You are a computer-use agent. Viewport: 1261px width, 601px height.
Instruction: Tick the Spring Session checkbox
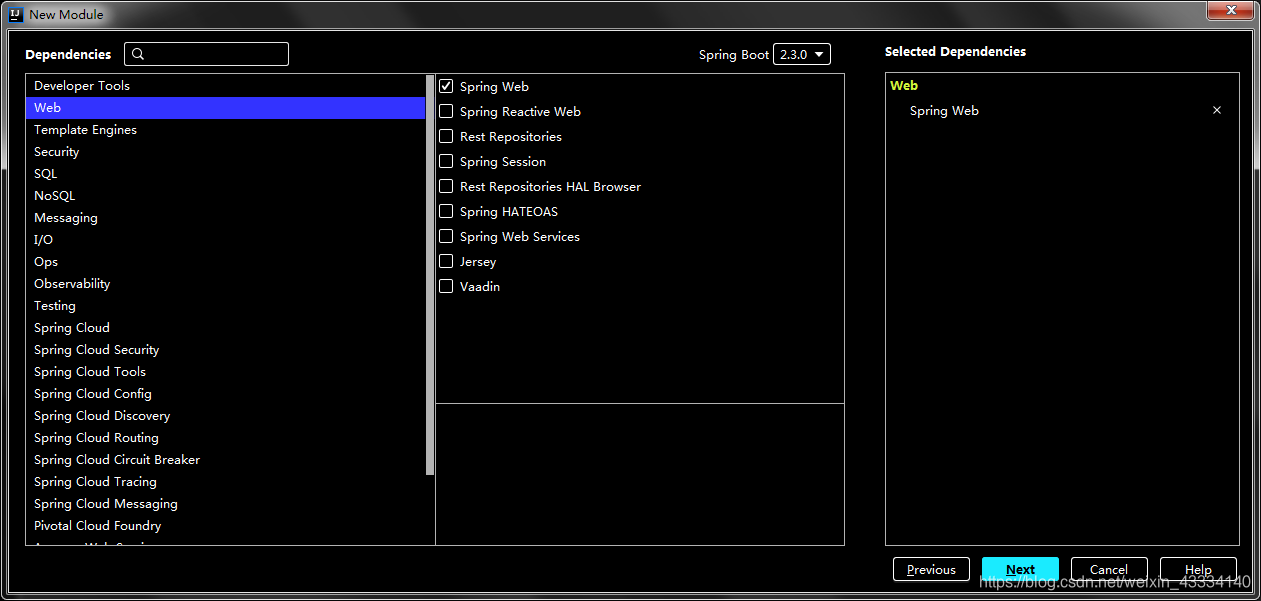click(446, 162)
